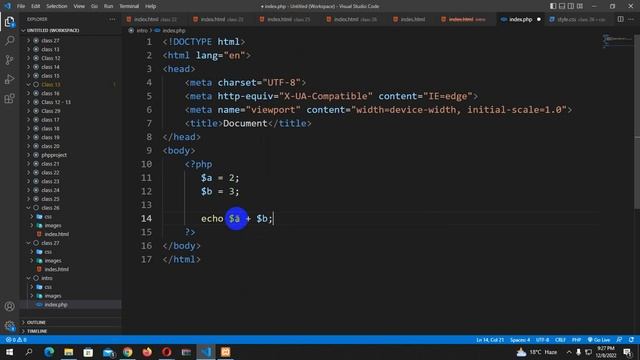Viewport: 640px width, 360px height.
Task: Open the customize layout icon
Action: pos(580,6)
